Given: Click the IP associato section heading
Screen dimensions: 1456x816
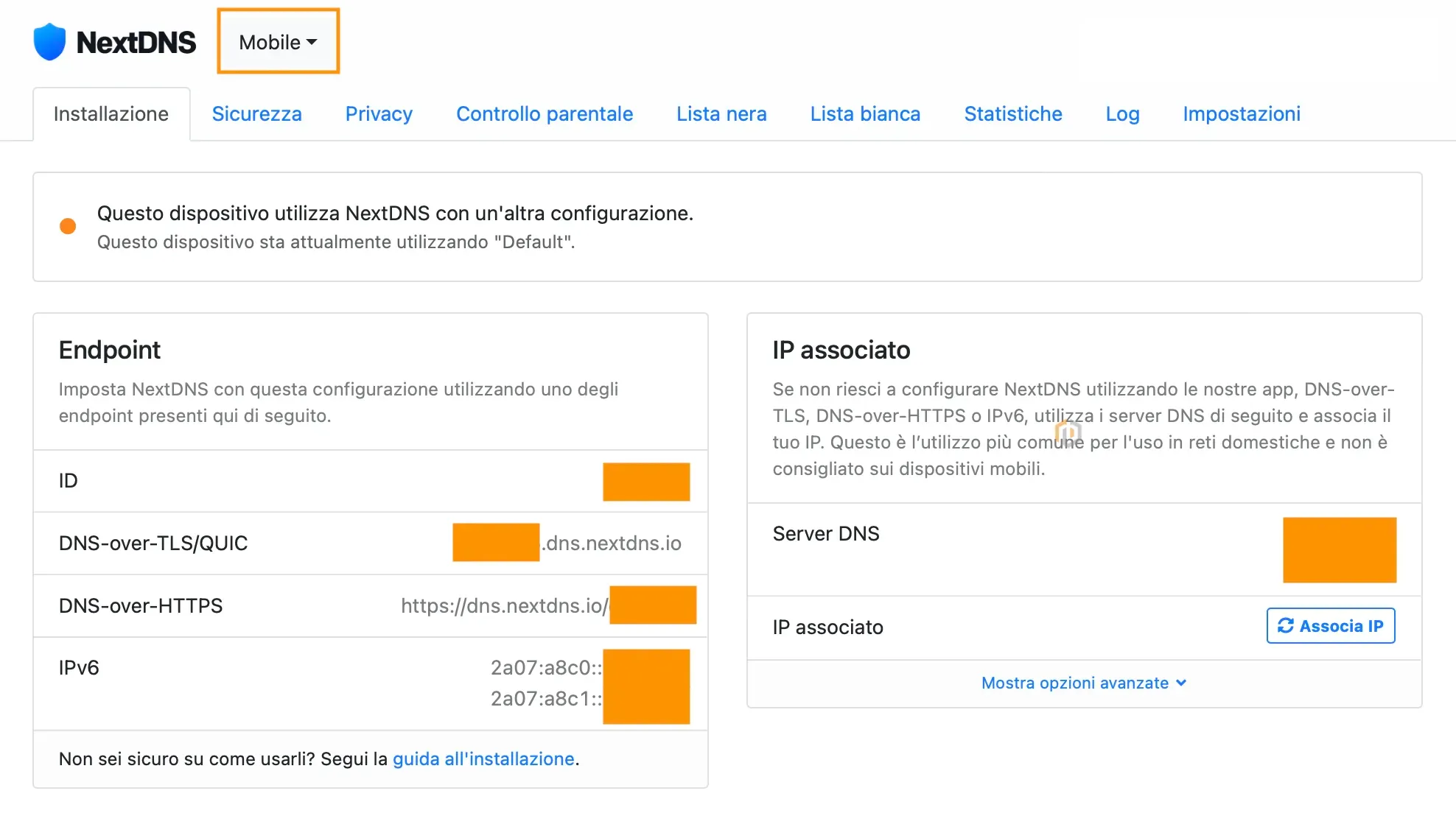Looking at the screenshot, I should tap(841, 350).
